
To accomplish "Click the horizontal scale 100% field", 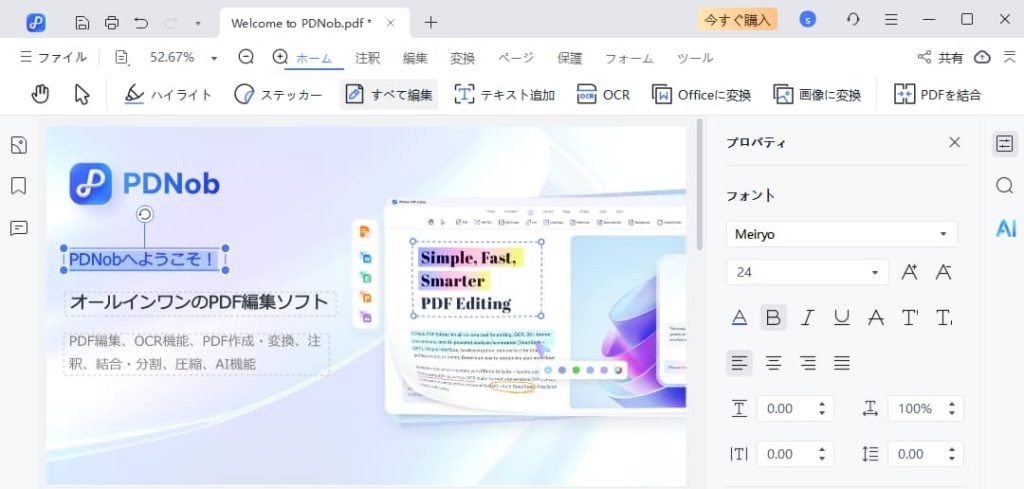I will 925,409.
